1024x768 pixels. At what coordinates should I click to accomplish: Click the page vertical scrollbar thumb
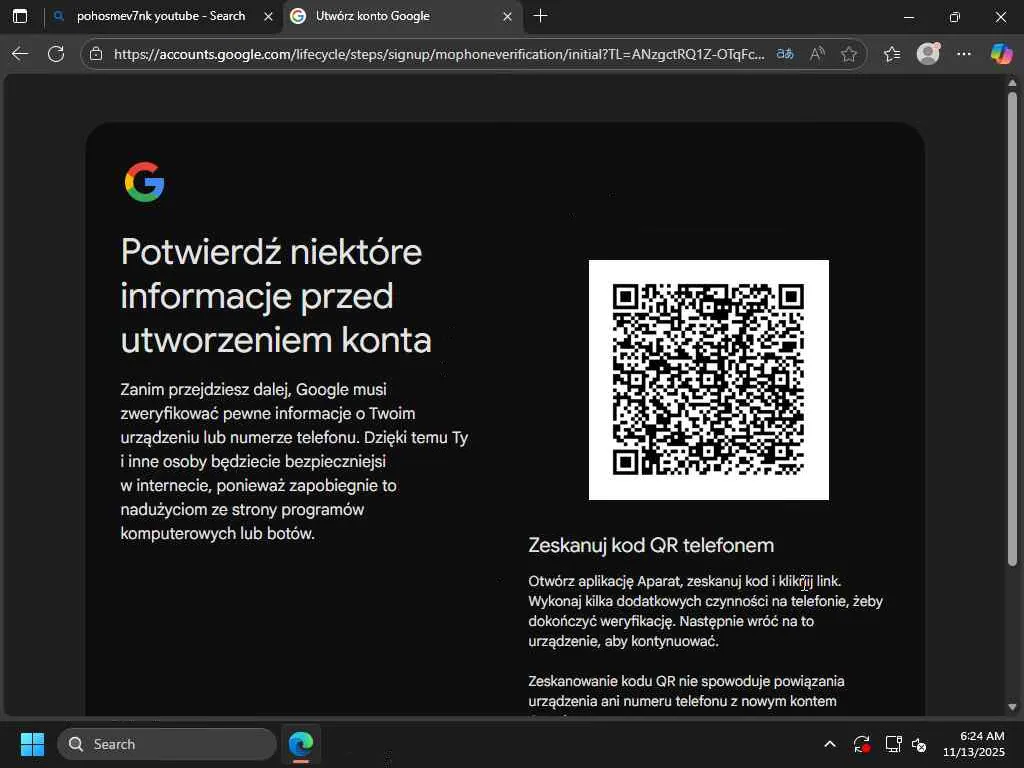(1012, 328)
